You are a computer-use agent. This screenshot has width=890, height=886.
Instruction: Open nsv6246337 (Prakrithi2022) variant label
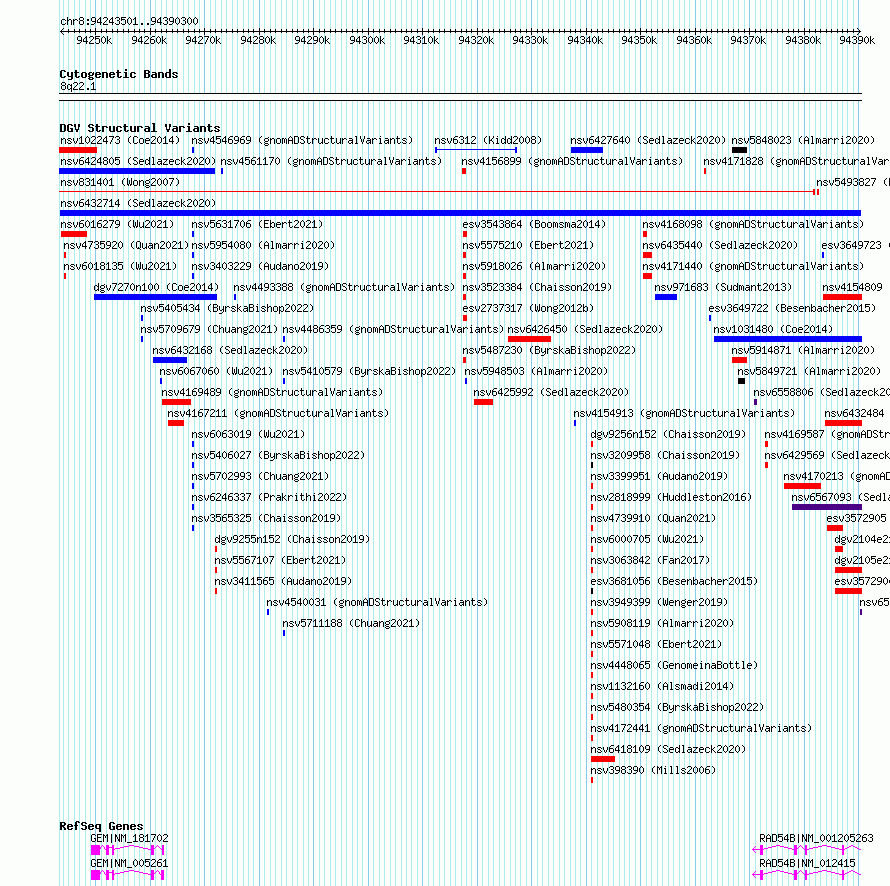(x=269, y=497)
